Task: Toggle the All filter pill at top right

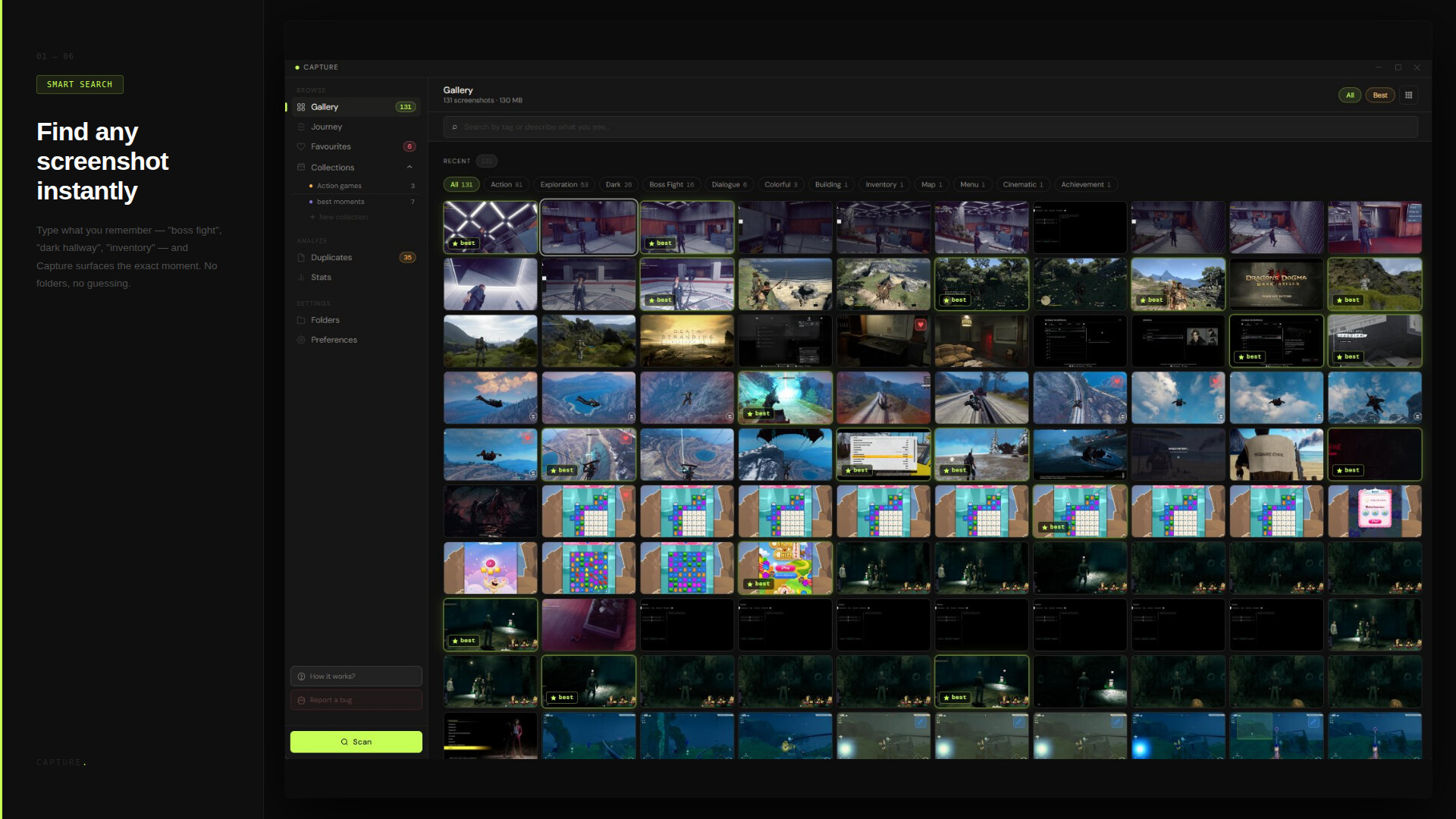Action: (1349, 96)
